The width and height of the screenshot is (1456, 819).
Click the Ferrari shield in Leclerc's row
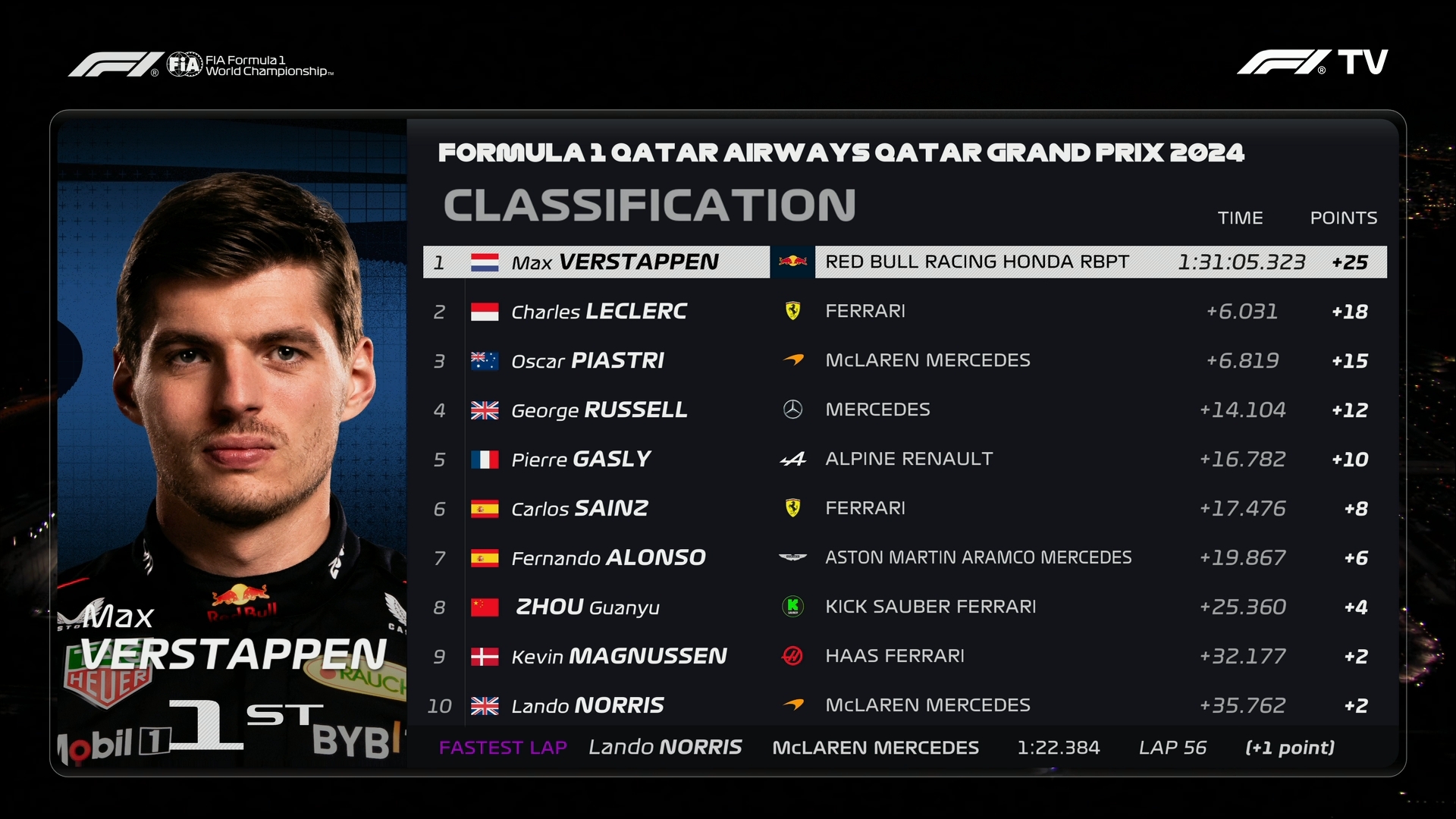792,311
